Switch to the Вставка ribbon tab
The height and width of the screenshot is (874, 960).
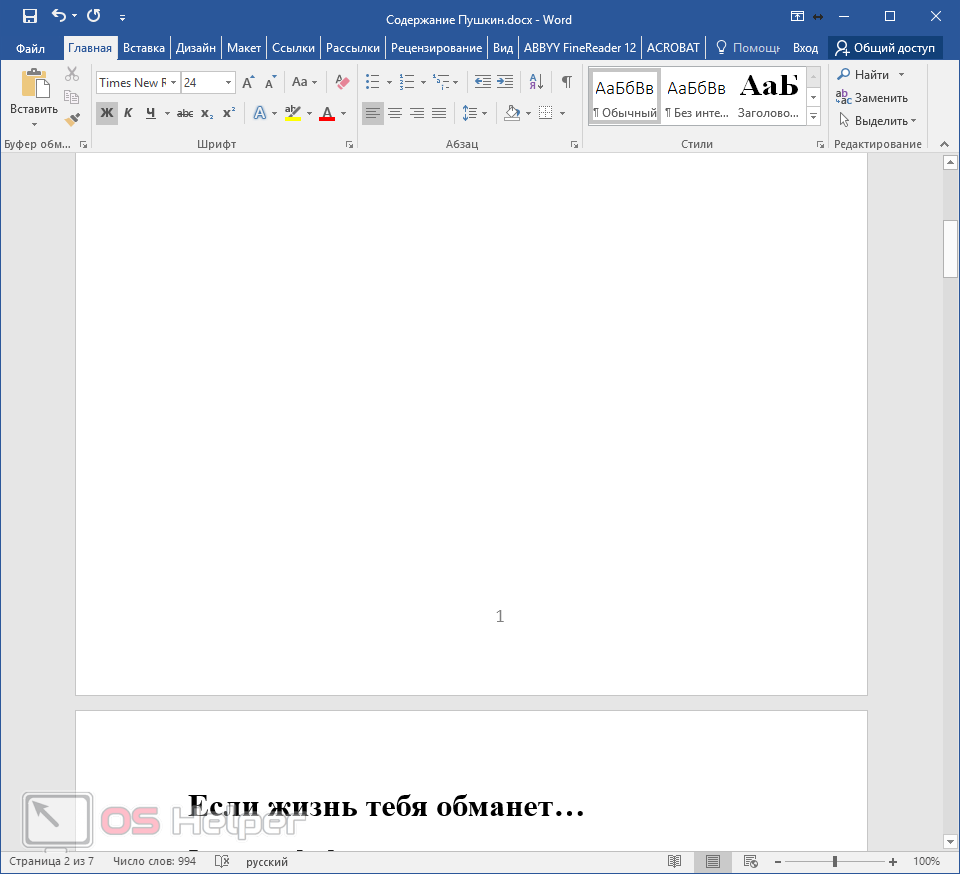(x=144, y=48)
